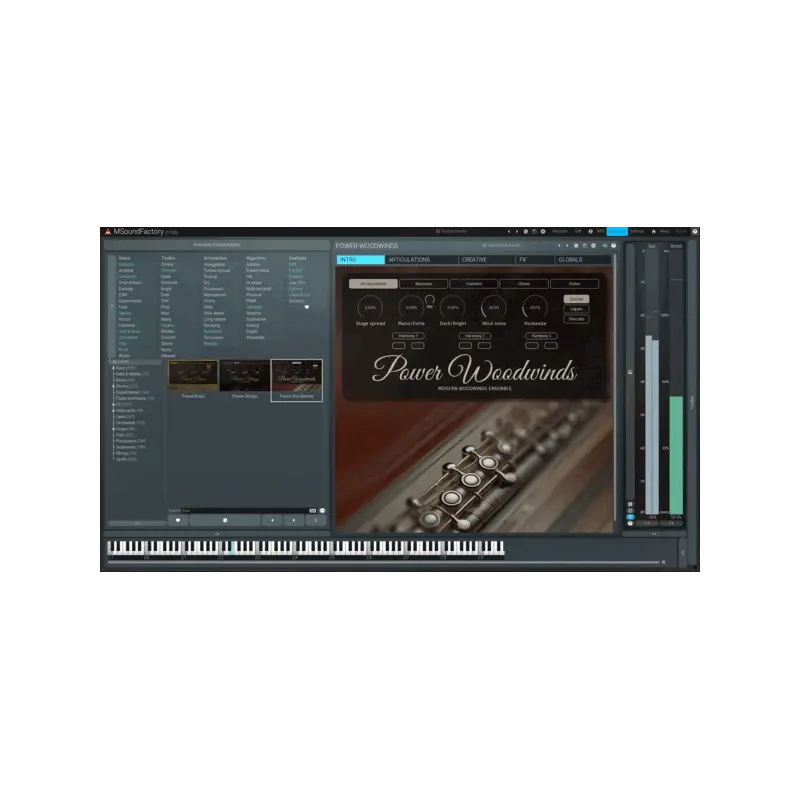Toggle Harmony 1 button

click(x=408, y=336)
